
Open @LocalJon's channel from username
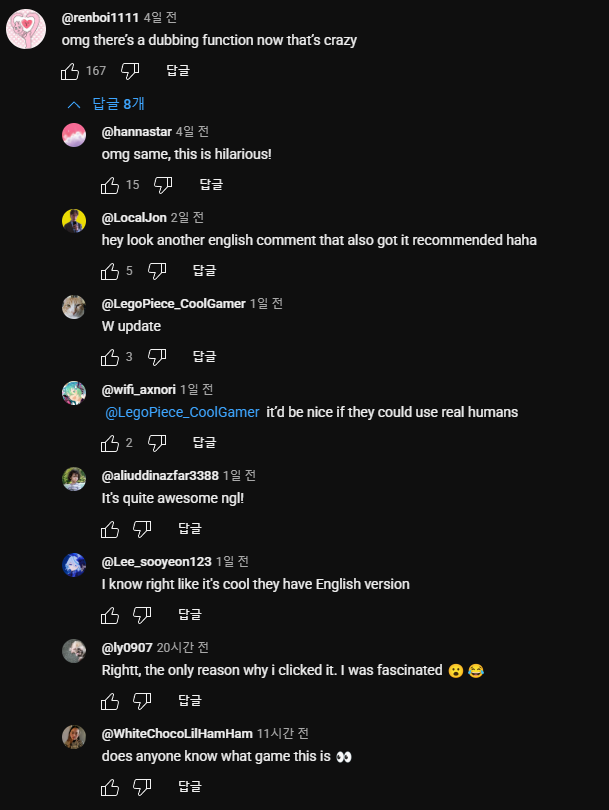(x=134, y=218)
